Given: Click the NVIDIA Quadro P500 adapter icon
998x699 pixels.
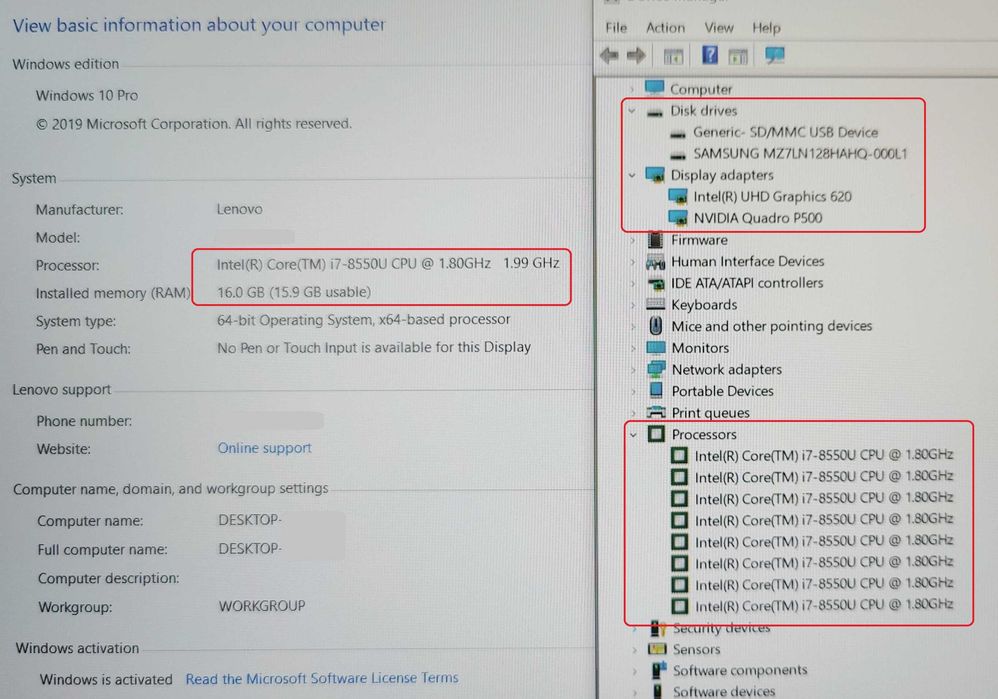Looking at the screenshot, I should point(678,218).
